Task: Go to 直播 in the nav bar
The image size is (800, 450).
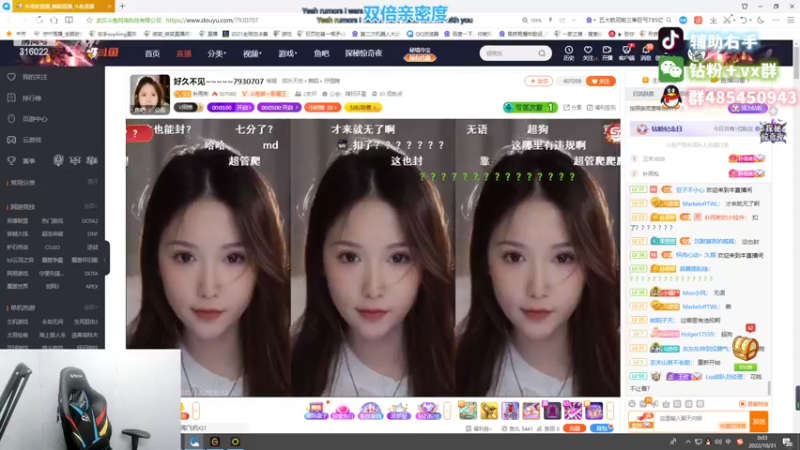Action: [x=184, y=53]
